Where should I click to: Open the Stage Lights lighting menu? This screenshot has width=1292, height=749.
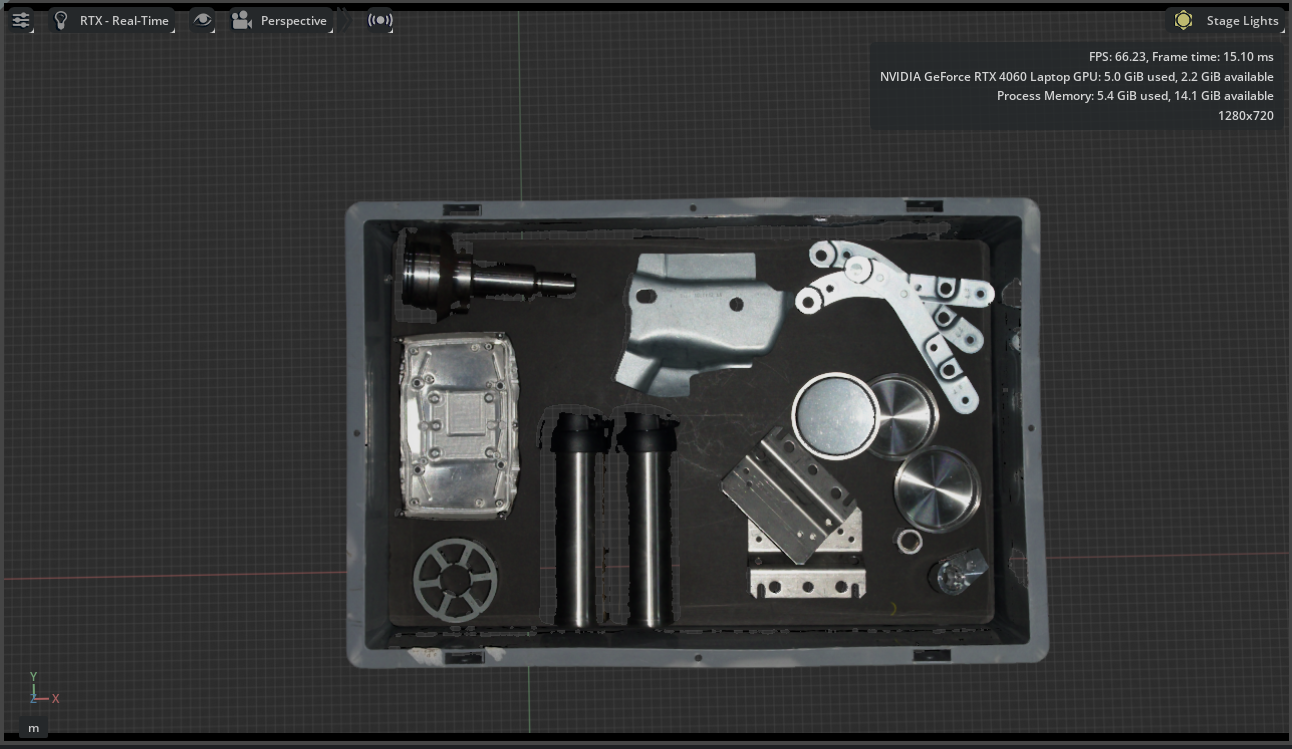pyautogui.click(x=1241, y=20)
